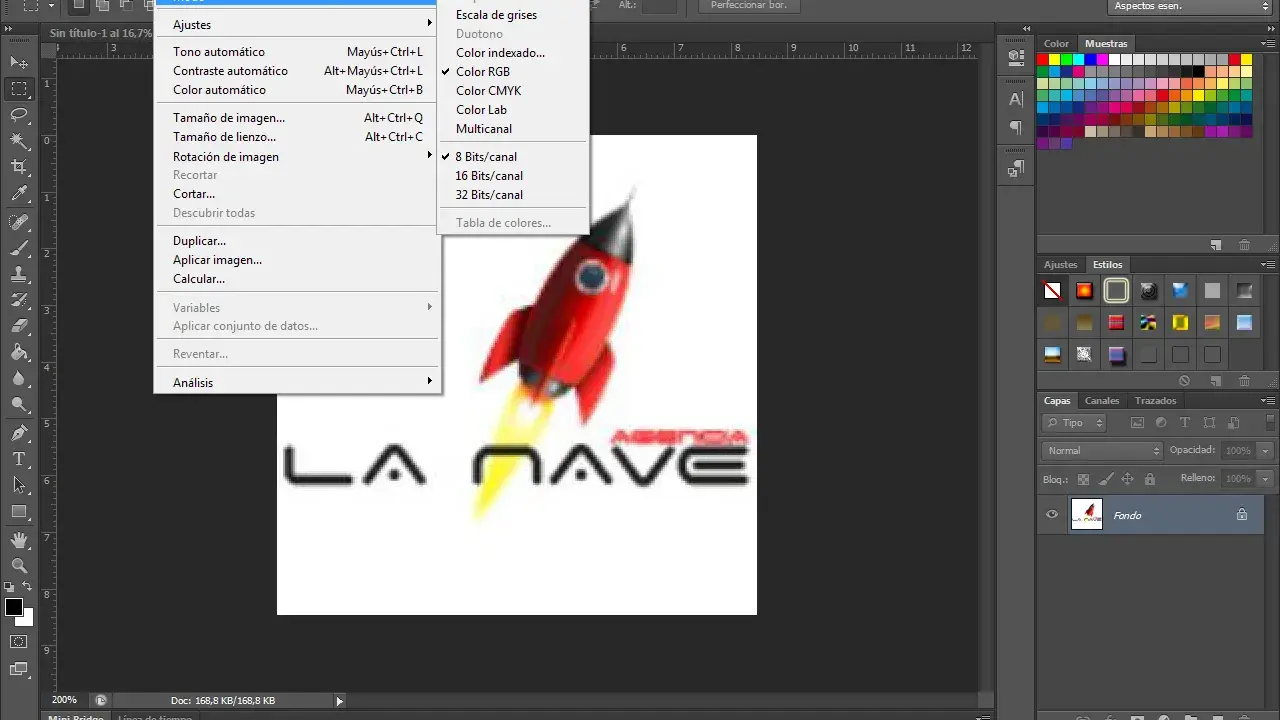Toggle type layer filter
Viewport: 1280px width, 720px height.
pos(1185,423)
